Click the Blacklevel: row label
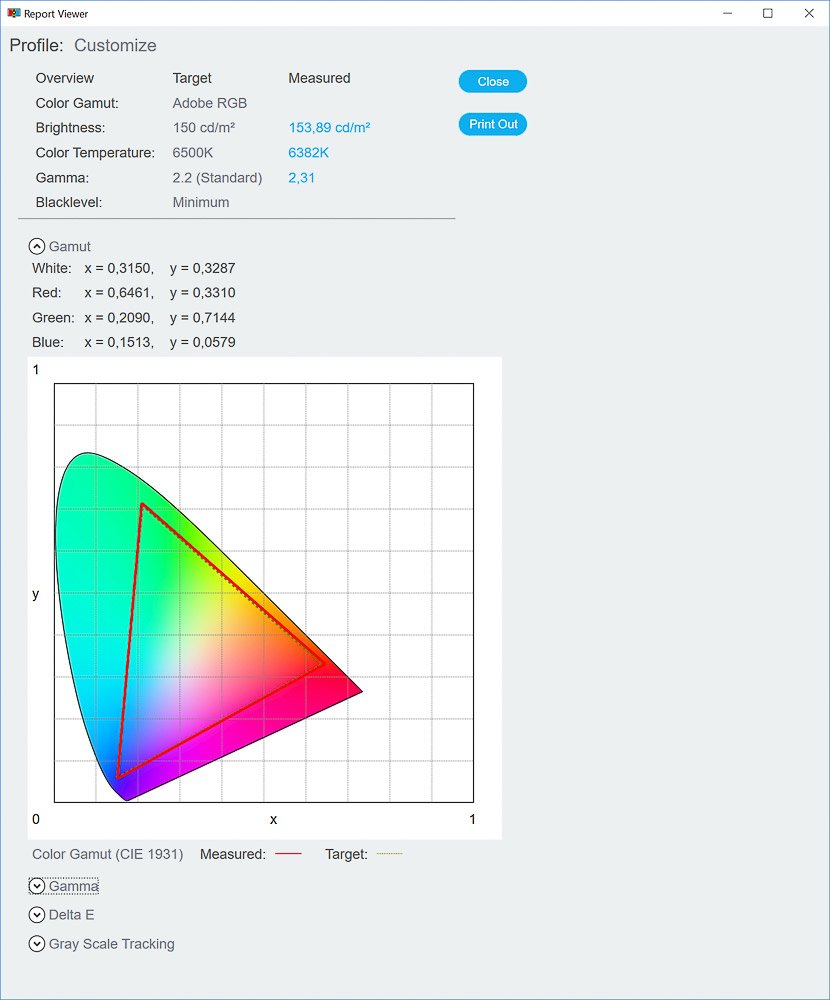Viewport: 830px width, 1000px height. click(69, 202)
